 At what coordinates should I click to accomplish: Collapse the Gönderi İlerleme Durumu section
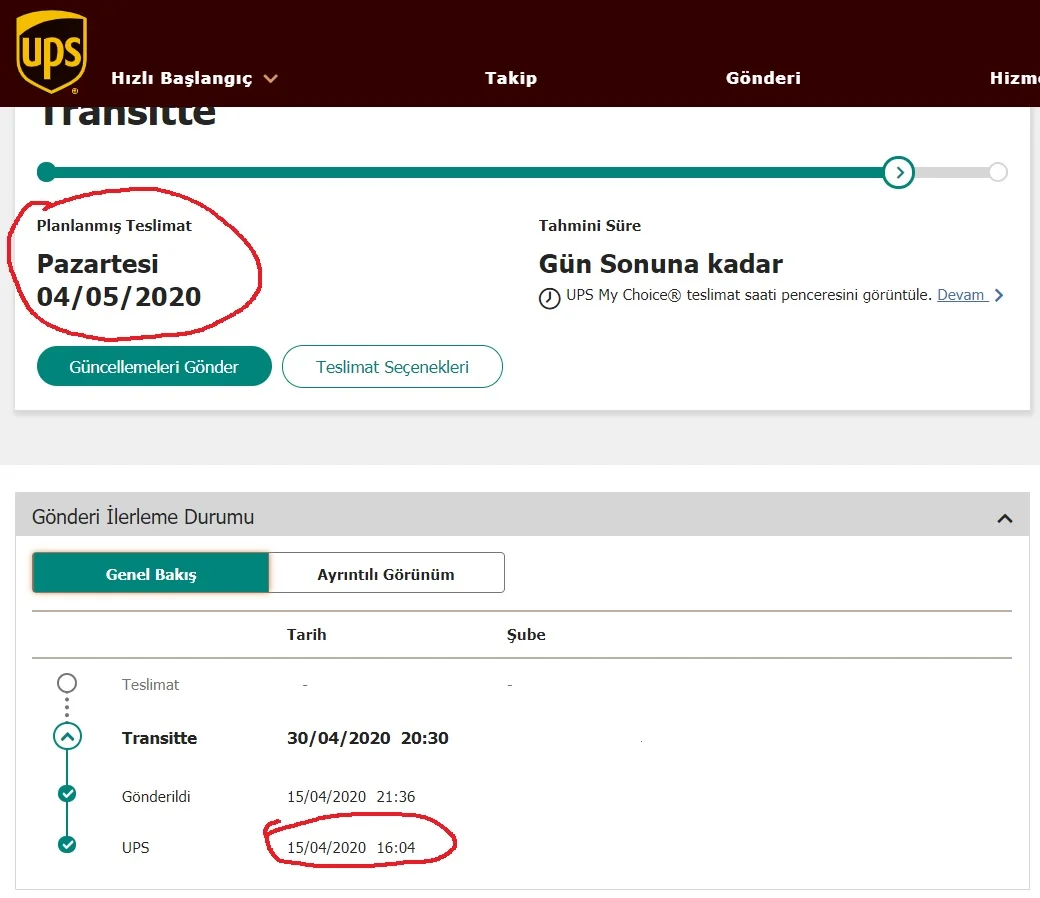pos(1005,518)
